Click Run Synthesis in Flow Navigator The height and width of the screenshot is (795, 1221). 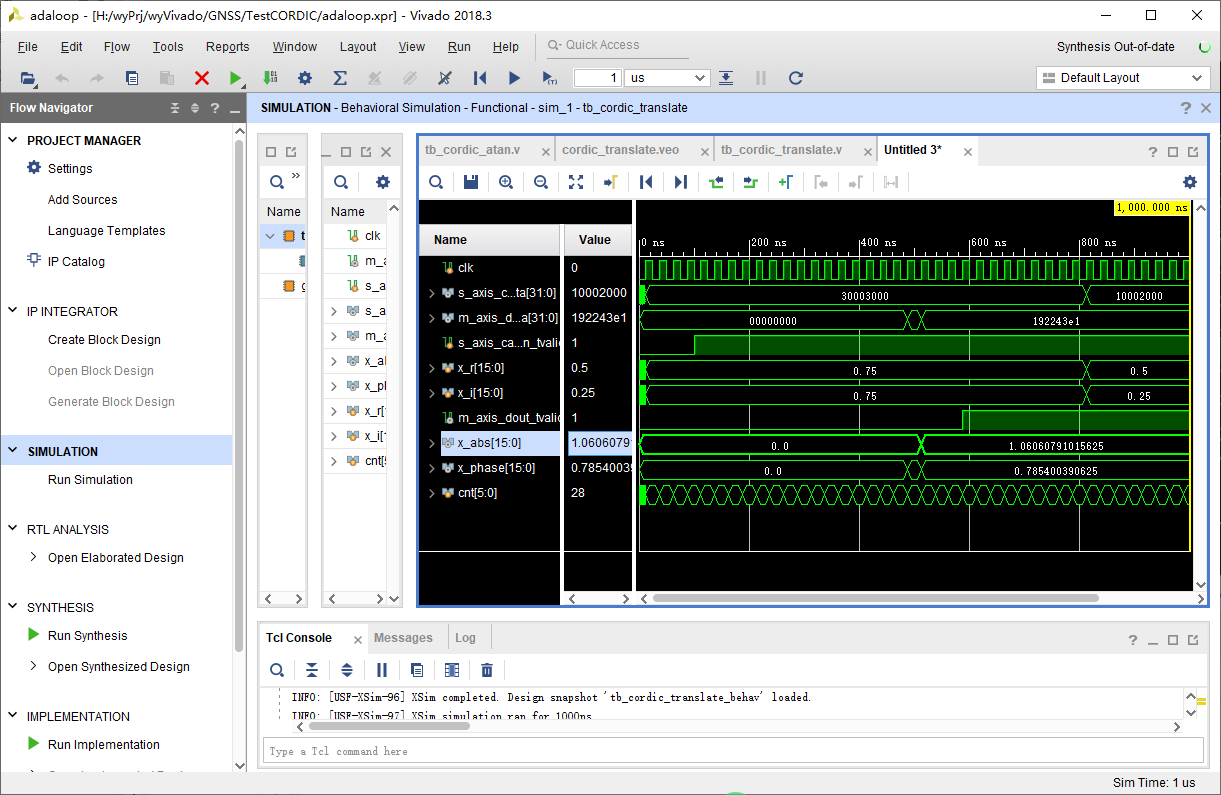(88, 636)
